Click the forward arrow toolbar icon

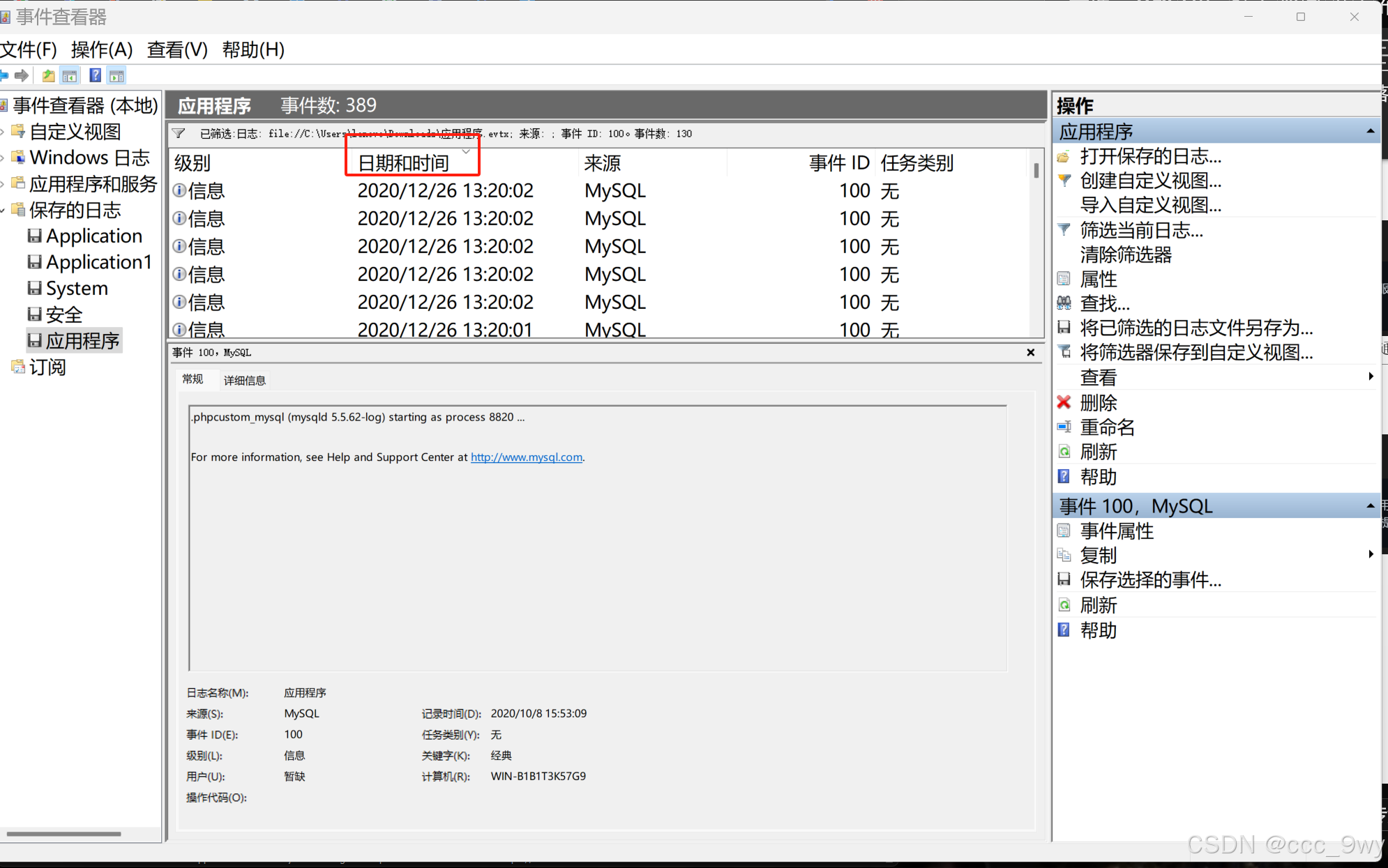coord(22,75)
